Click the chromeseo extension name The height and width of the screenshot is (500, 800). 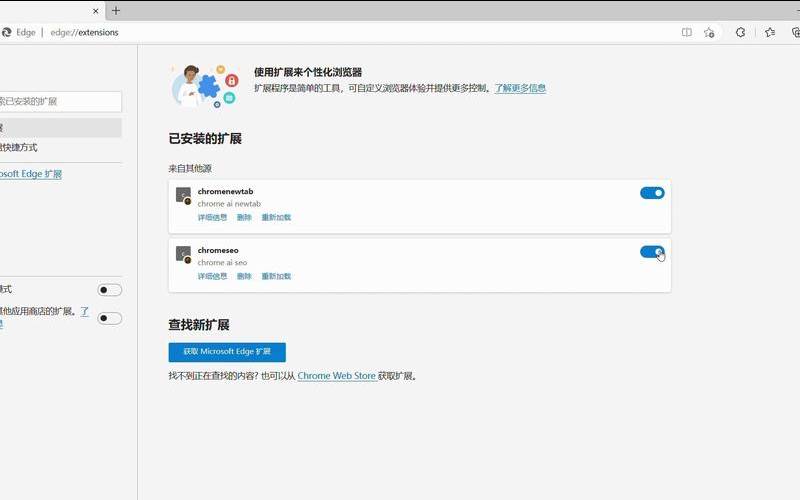coord(218,250)
